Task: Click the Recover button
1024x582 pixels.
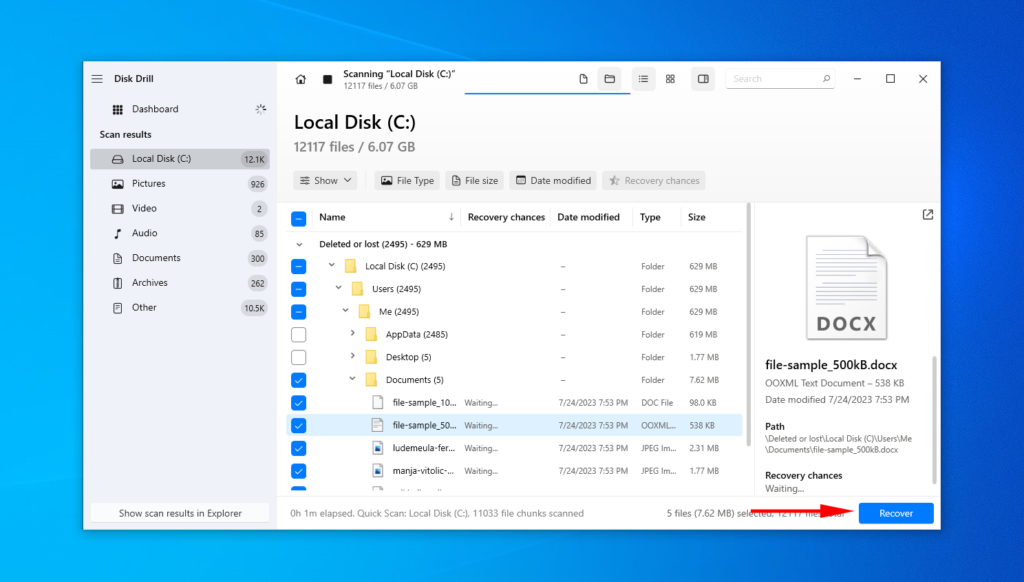Action: [x=895, y=512]
